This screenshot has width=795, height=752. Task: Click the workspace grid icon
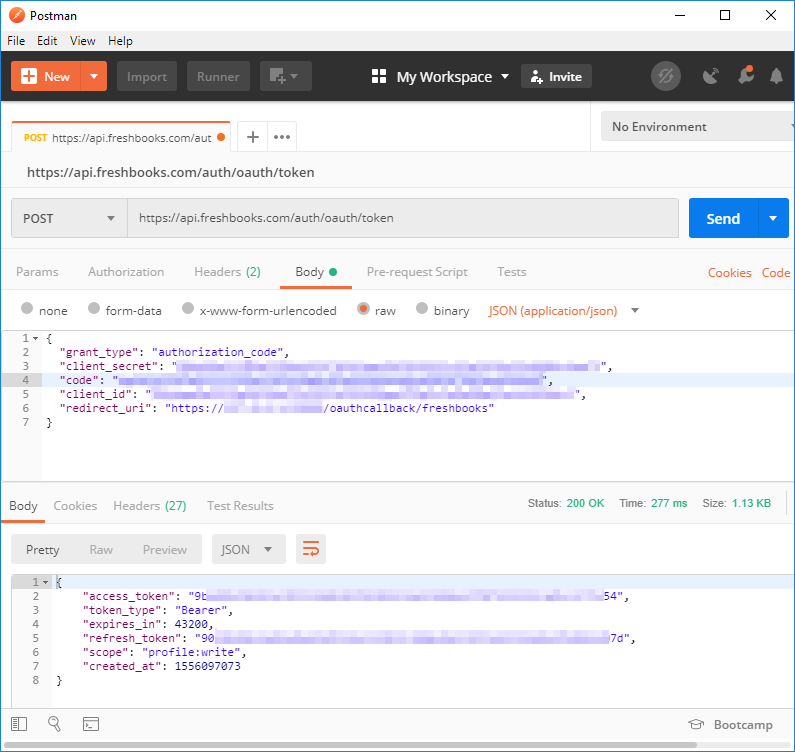click(x=379, y=76)
